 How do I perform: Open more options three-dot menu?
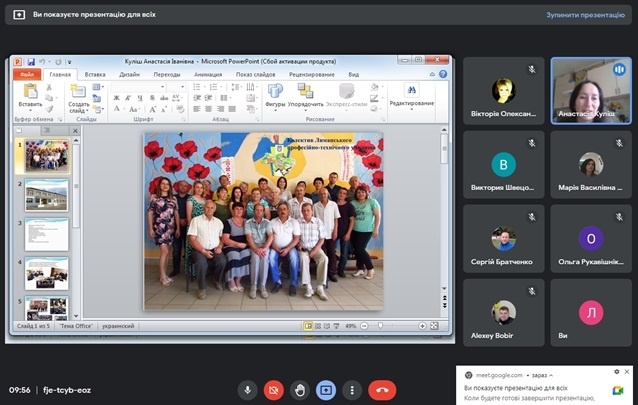tap(351, 389)
